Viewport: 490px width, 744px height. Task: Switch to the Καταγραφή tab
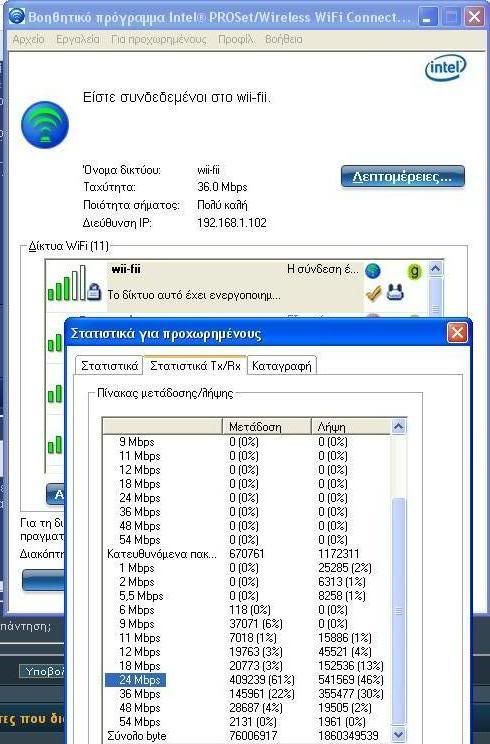click(x=282, y=366)
